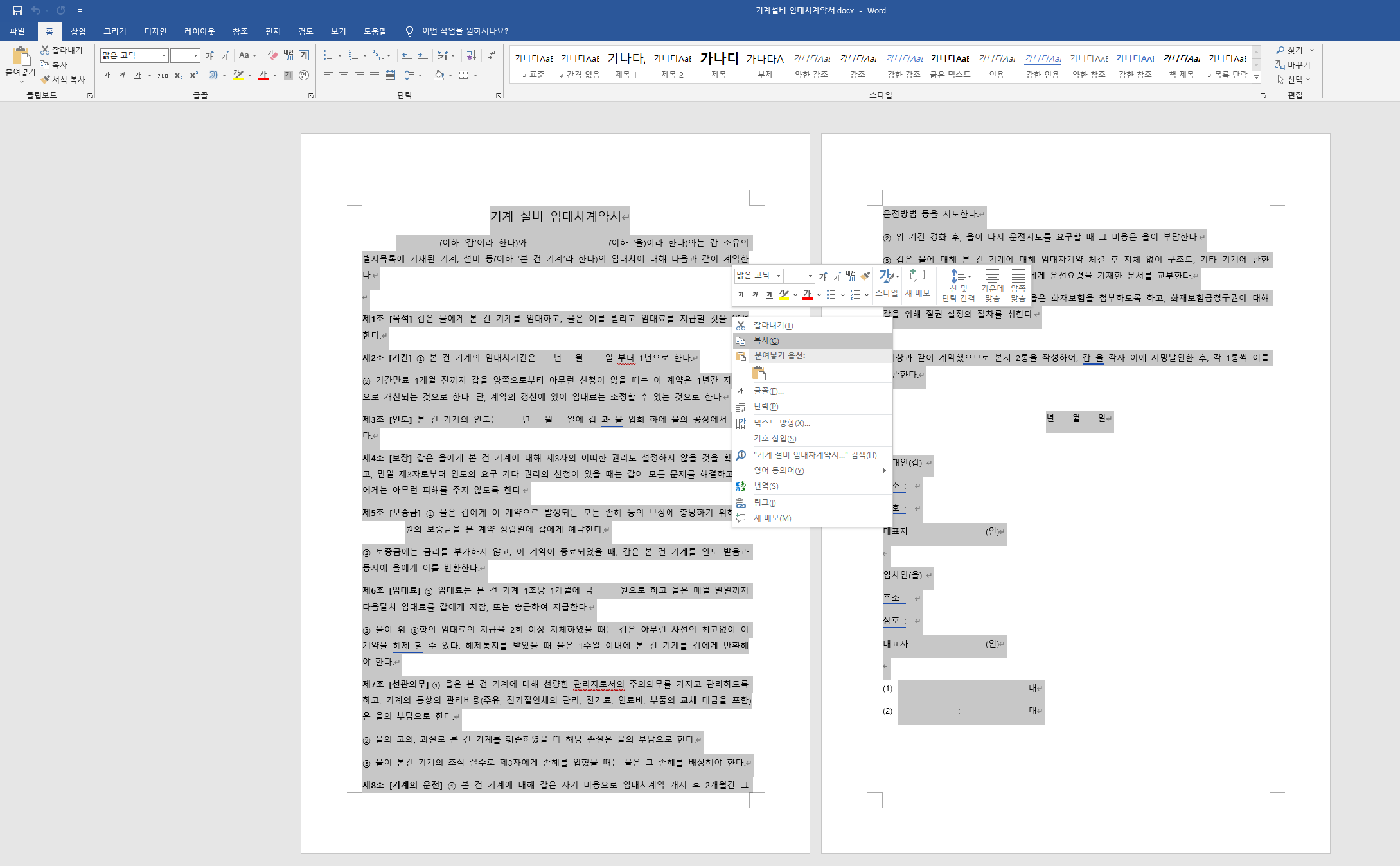Click the Tell Me search field (어떤 작업을 원하시나요?)
This screenshot has width=1400, height=866.
[x=465, y=31]
